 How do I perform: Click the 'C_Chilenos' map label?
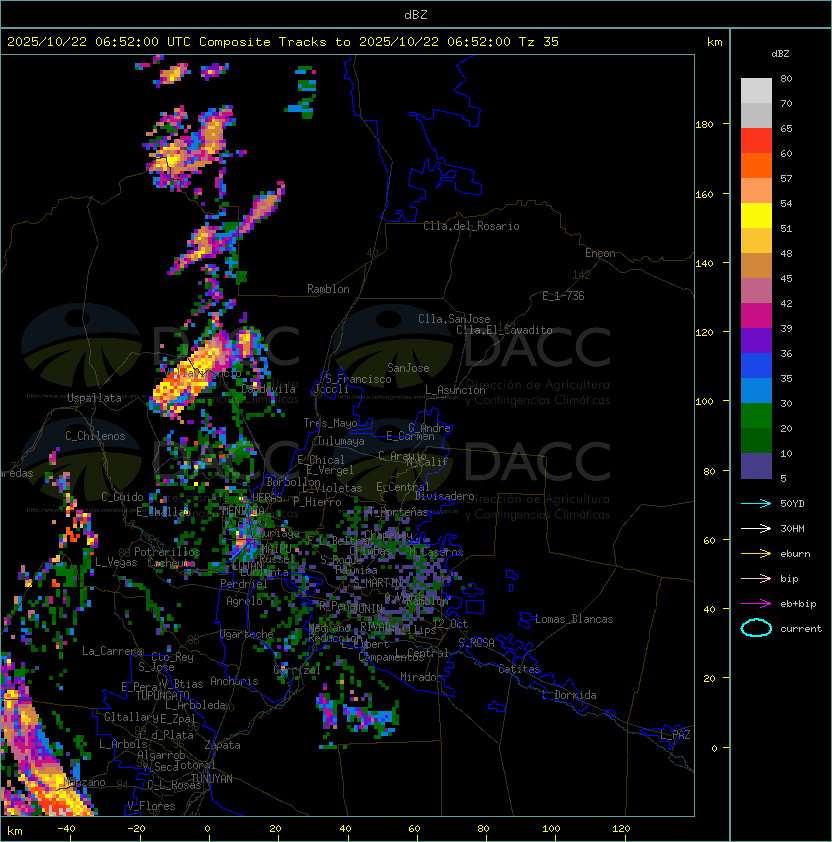pyautogui.click(x=95, y=436)
